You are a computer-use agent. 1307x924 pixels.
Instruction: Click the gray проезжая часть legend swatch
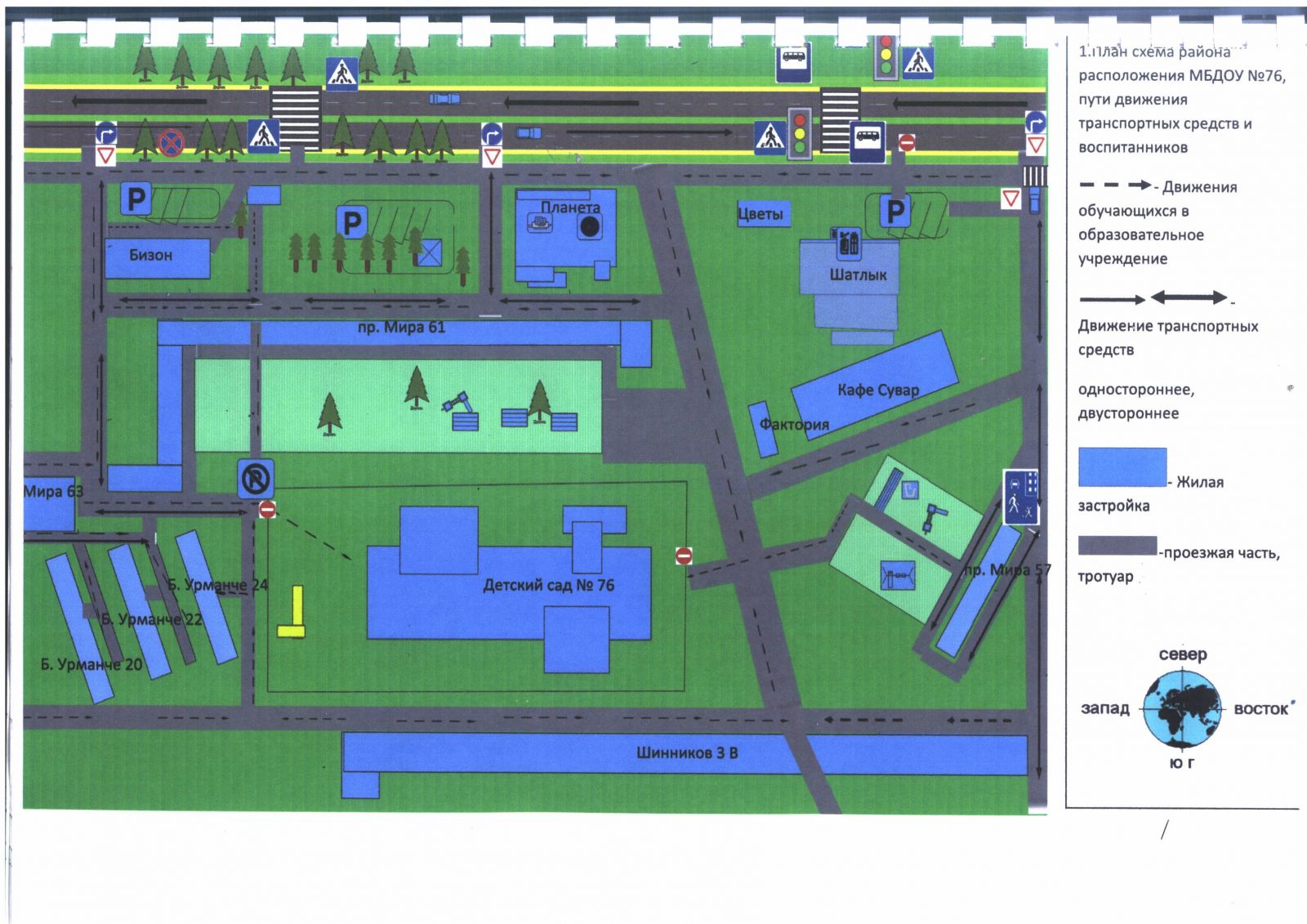(x=1117, y=546)
